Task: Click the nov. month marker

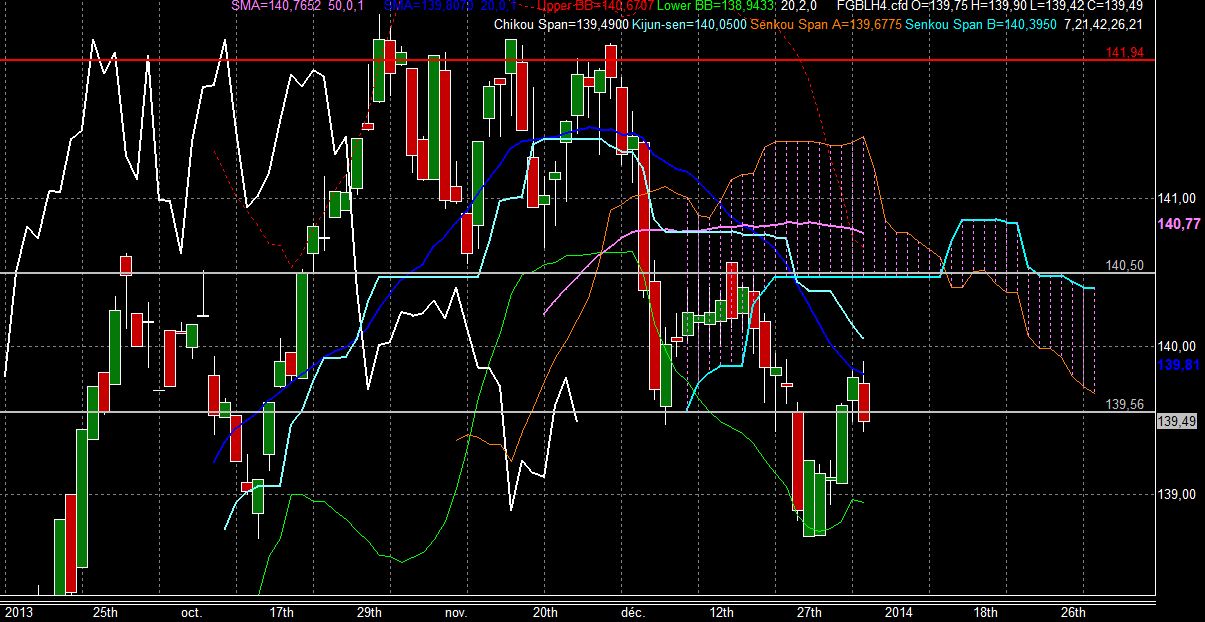Action: (x=456, y=611)
